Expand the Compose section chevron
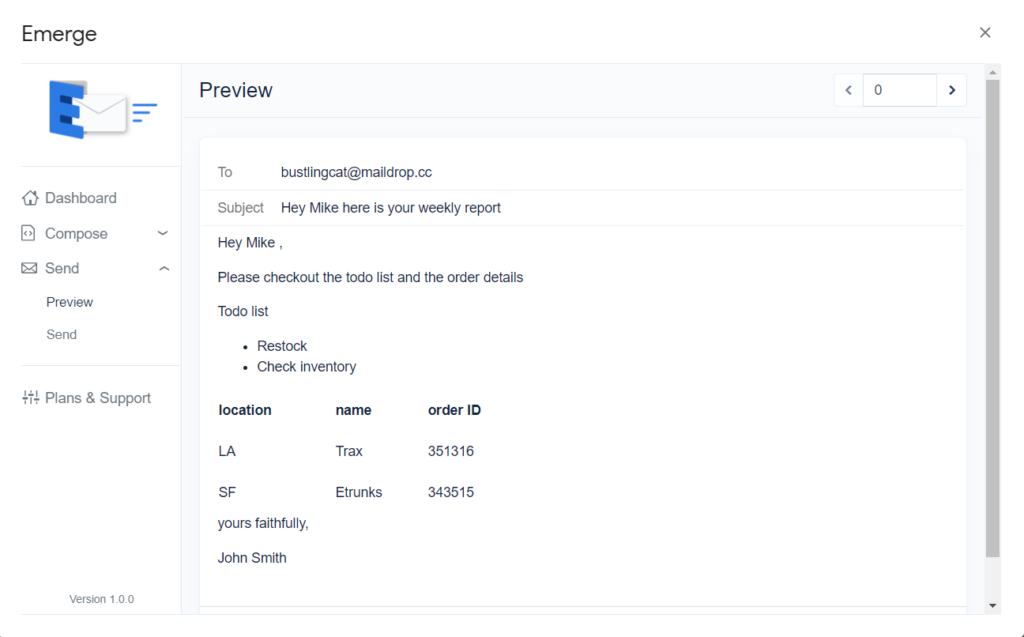Viewport: 1024px width, 637px height. point(163,233)
